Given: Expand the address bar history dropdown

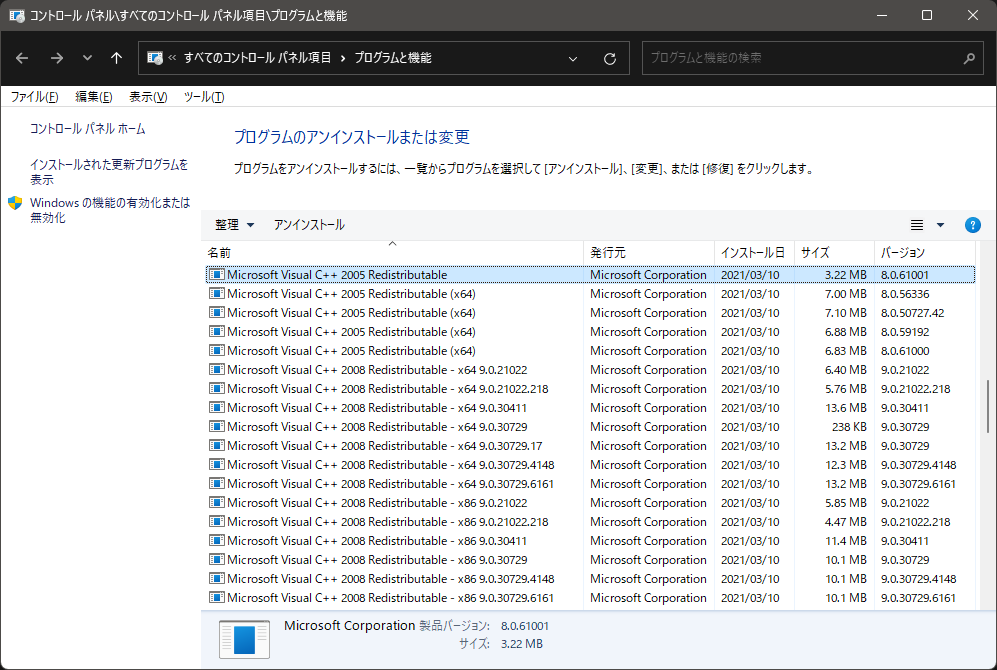Looking at the screenshot, I should click(x=573, y=58).
